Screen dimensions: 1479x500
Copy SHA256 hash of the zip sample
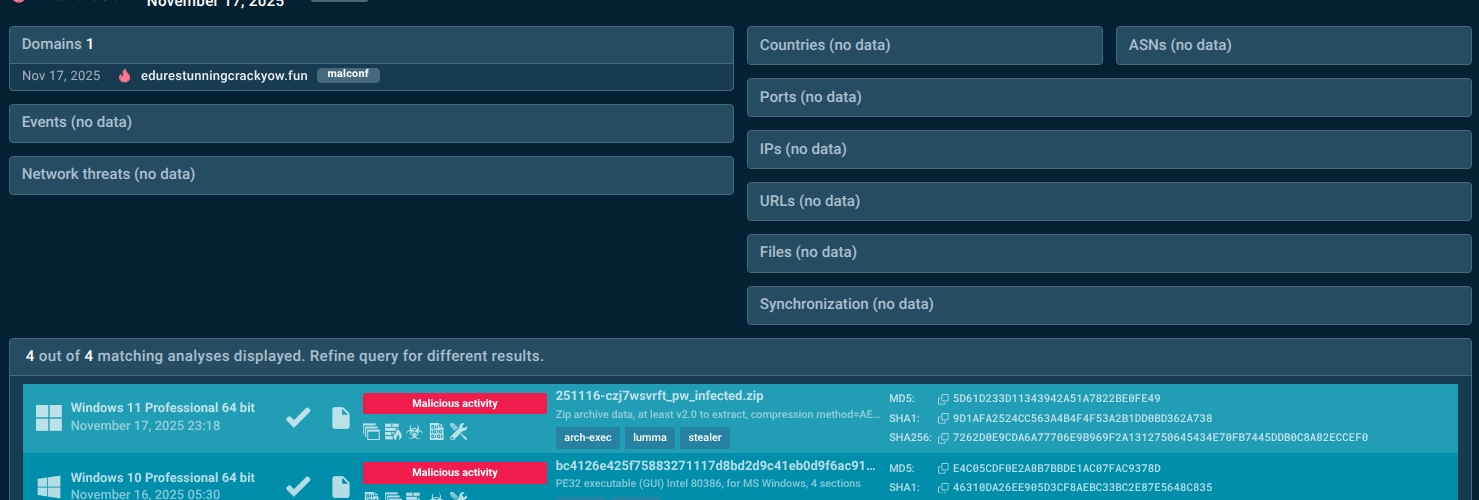tap(943, 438)
